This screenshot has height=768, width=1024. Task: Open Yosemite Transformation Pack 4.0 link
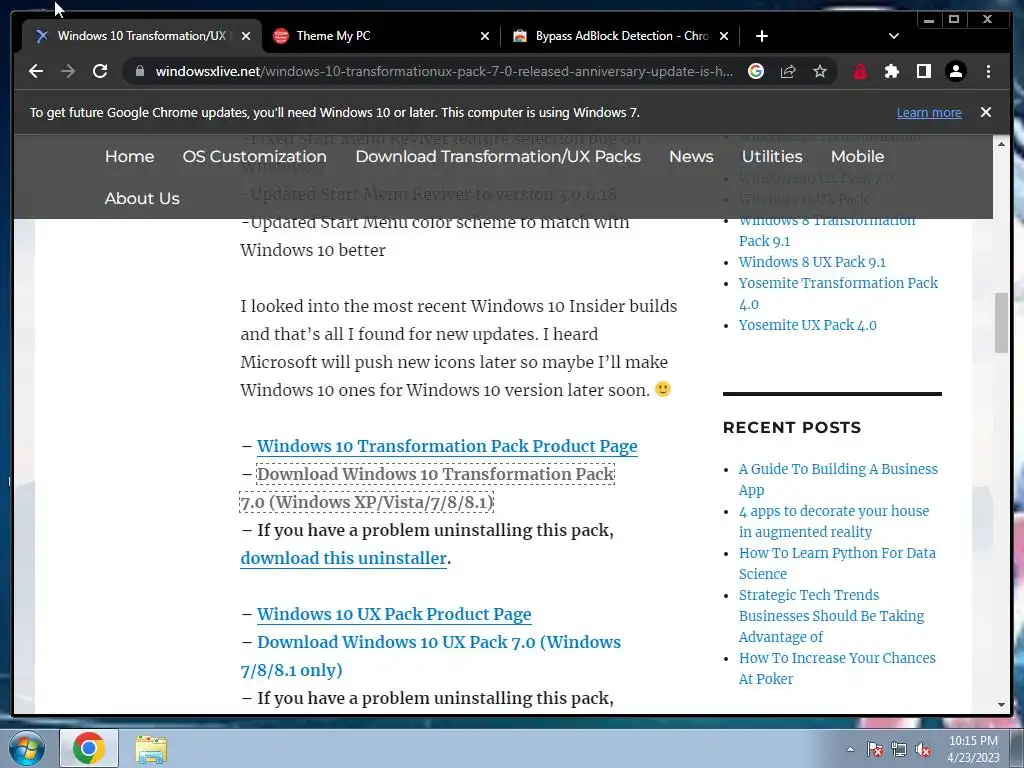(x=838, y=293)
